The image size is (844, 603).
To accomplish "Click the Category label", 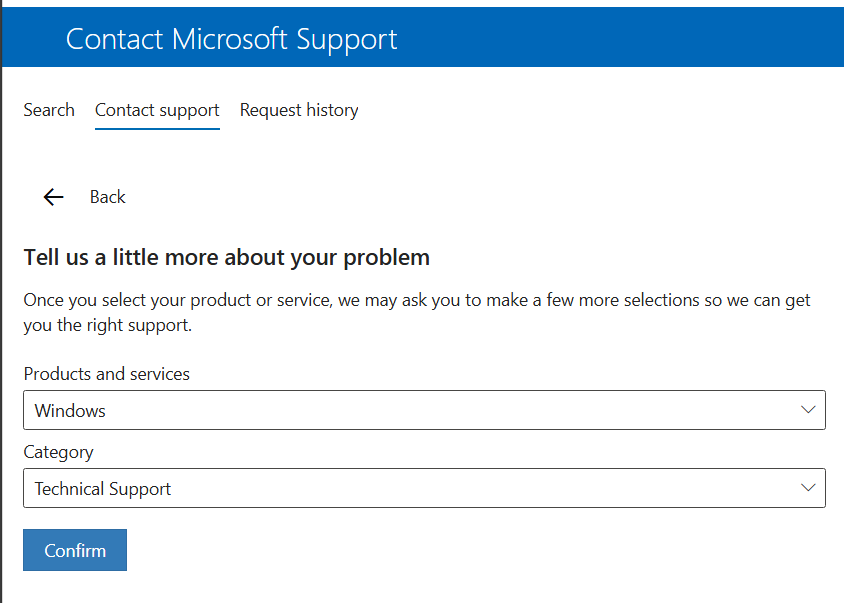I will [58, 452].
